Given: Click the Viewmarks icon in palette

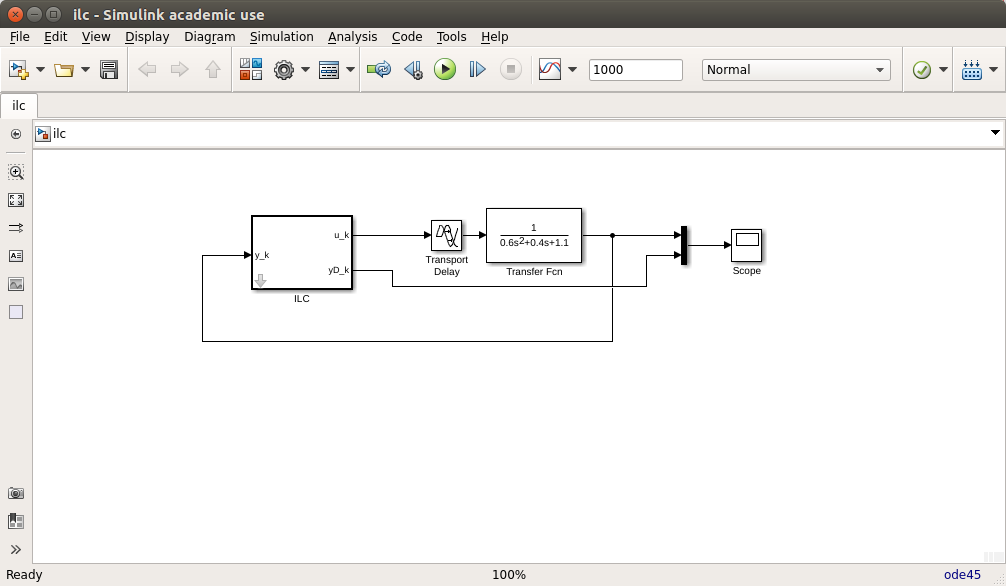Looking at the screenshot, I should point(16,521).
